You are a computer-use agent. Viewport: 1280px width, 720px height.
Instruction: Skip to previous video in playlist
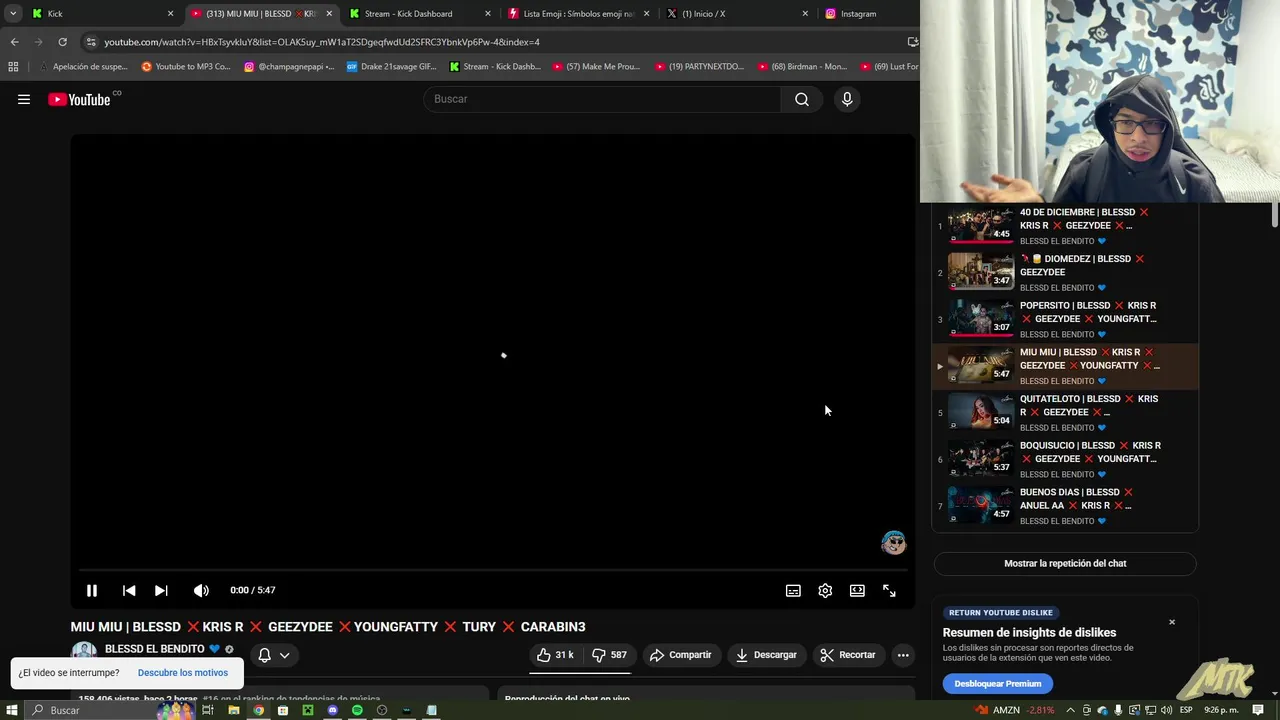point(129,590)
